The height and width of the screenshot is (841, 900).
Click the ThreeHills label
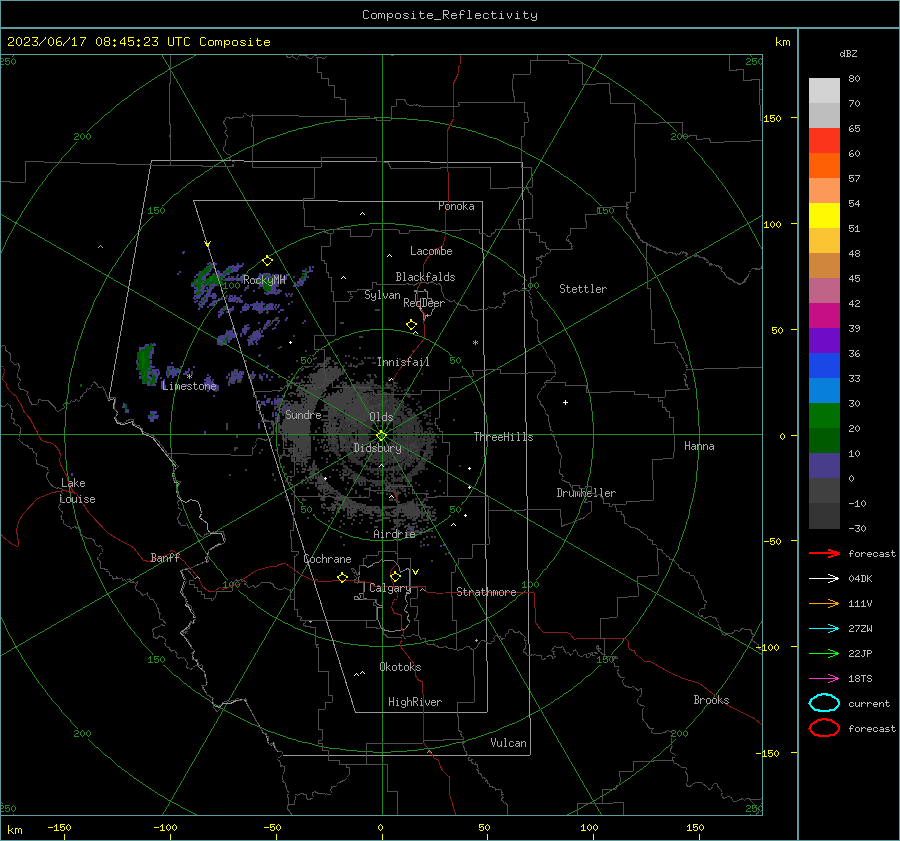pyautogui.click(x=503, y=437)
